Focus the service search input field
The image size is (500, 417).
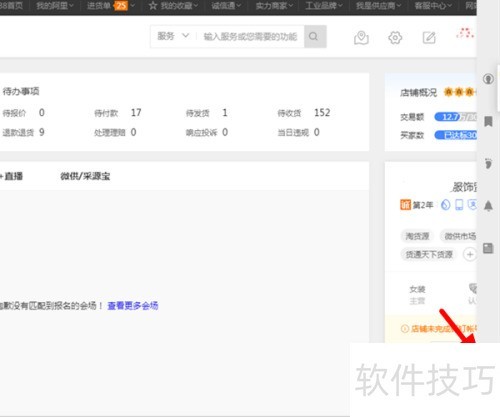251,36
